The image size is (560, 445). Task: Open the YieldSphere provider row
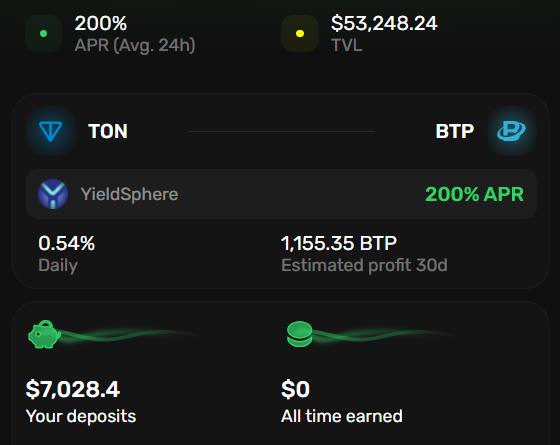tap(281, 194)
